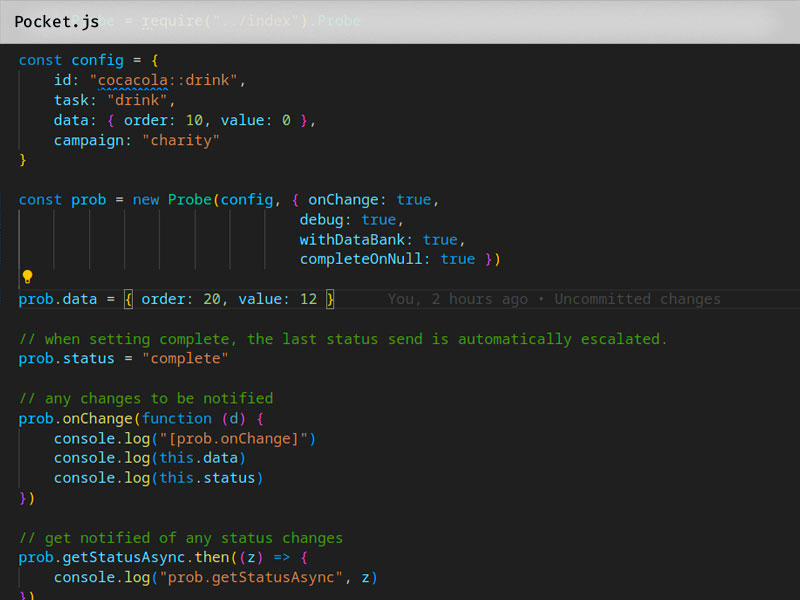The image size is (800, 600).
Task: Click the true value after onChange option
Action: pyautogui.click(x=414, y=199)
